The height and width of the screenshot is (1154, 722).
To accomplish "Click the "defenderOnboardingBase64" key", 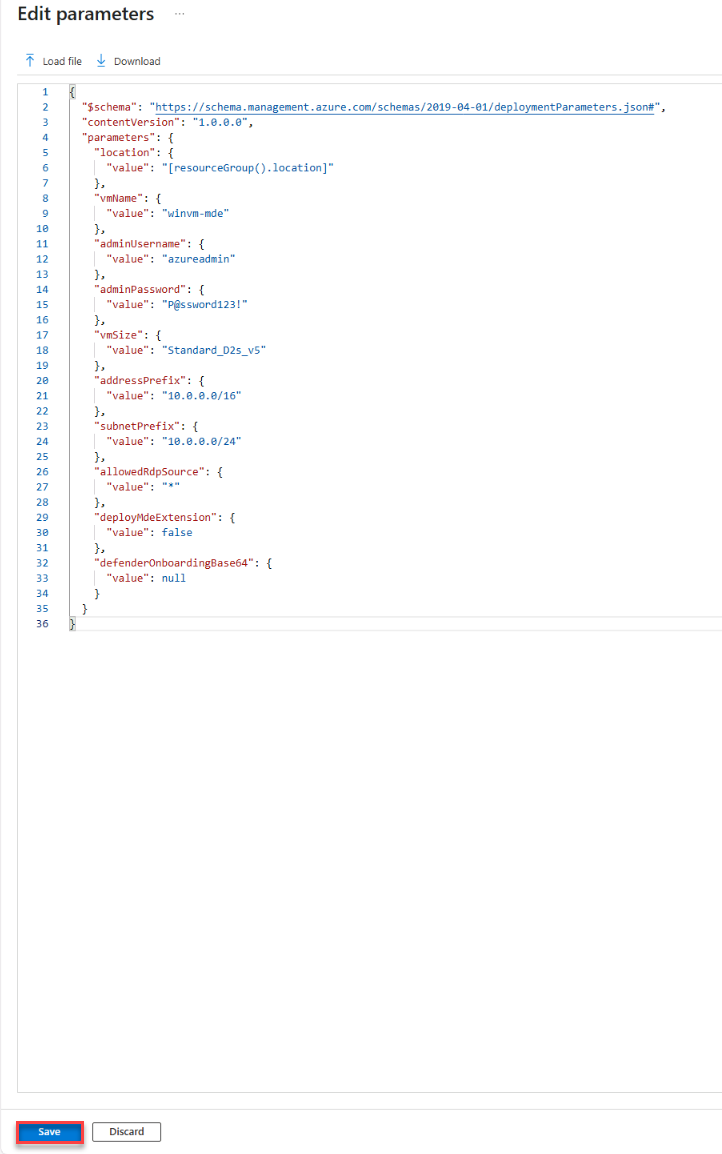I will tap(174, 563).
